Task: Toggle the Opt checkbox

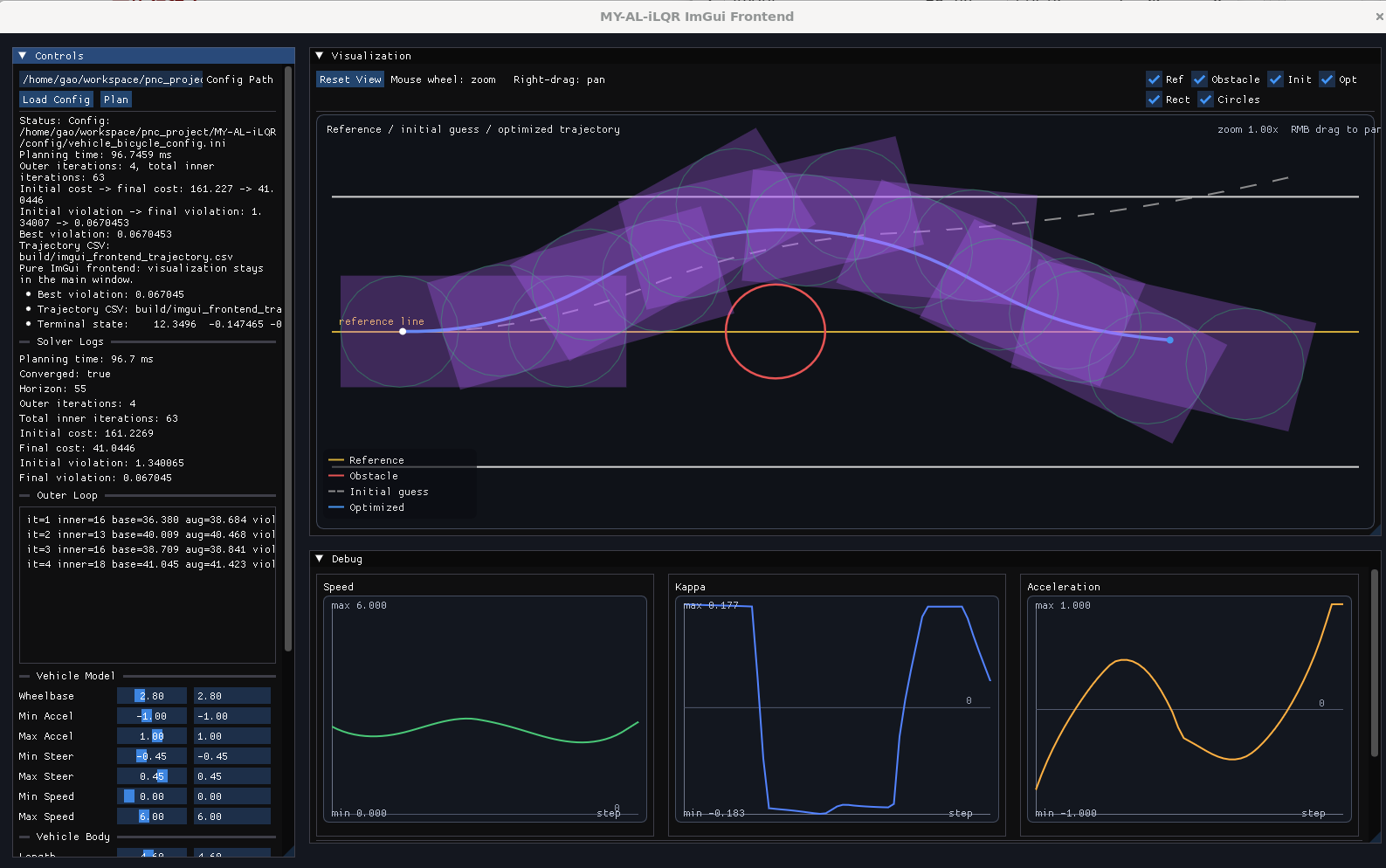Action: tap(1327, 79)
